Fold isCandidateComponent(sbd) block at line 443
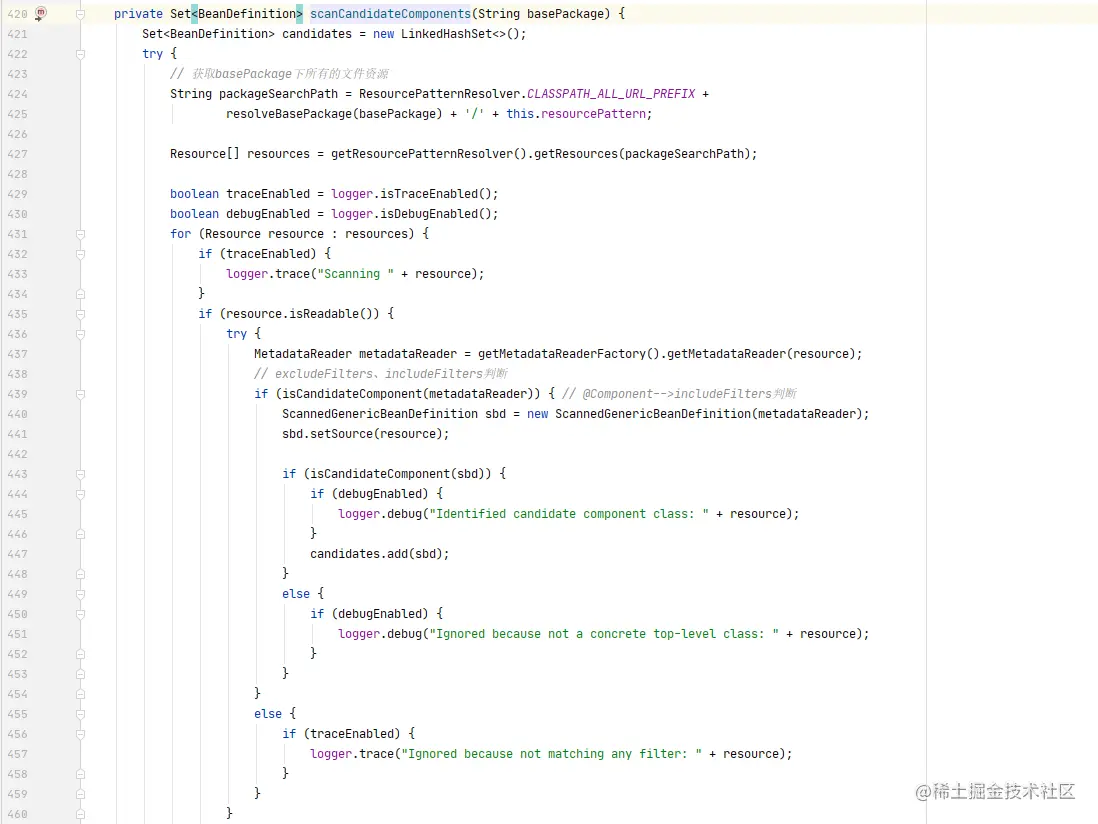The width and height of the screenshot is (1098, 824). click(x=81, y=474)
